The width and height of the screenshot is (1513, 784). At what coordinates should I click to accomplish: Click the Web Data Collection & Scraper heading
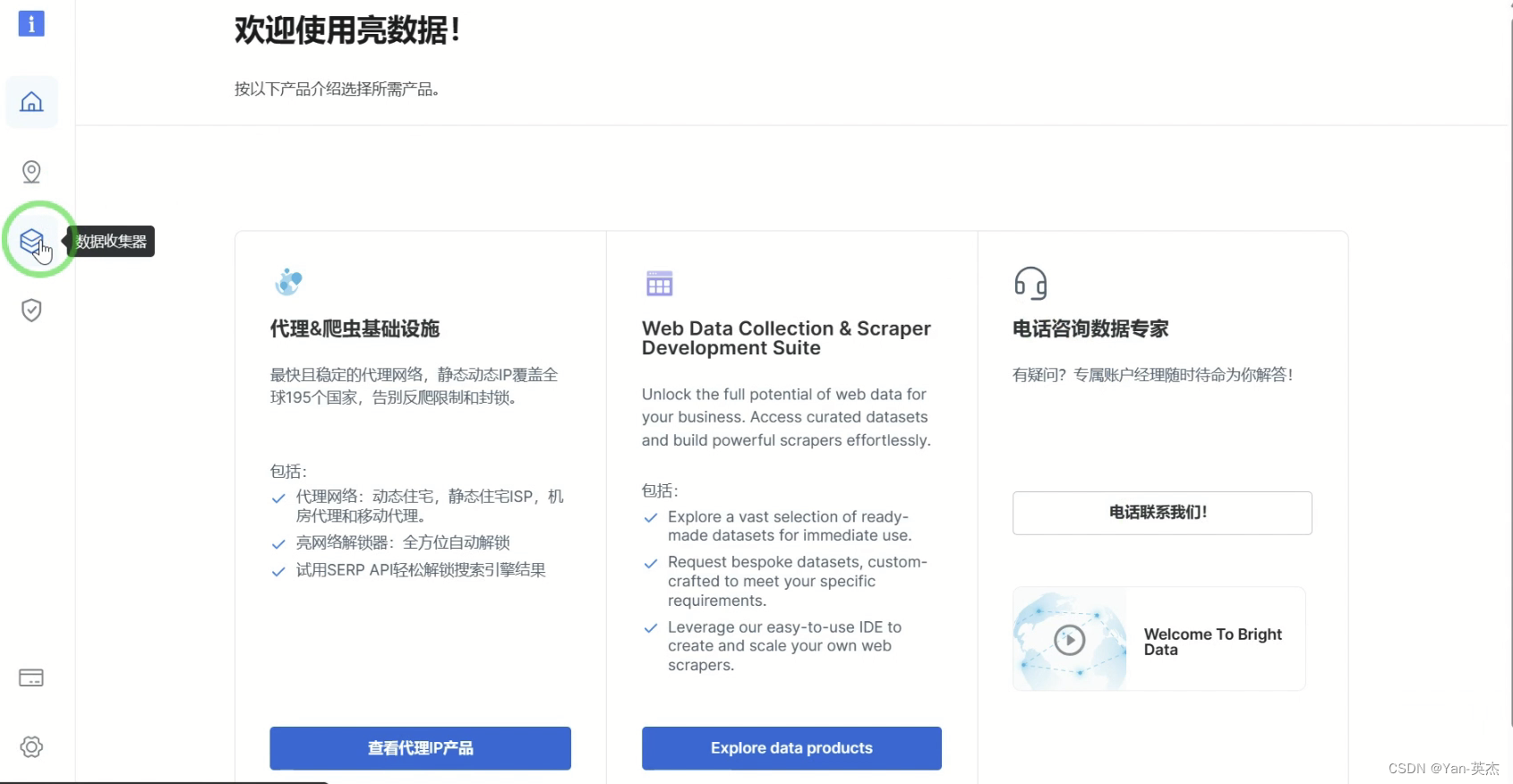(x=786, y=338)
